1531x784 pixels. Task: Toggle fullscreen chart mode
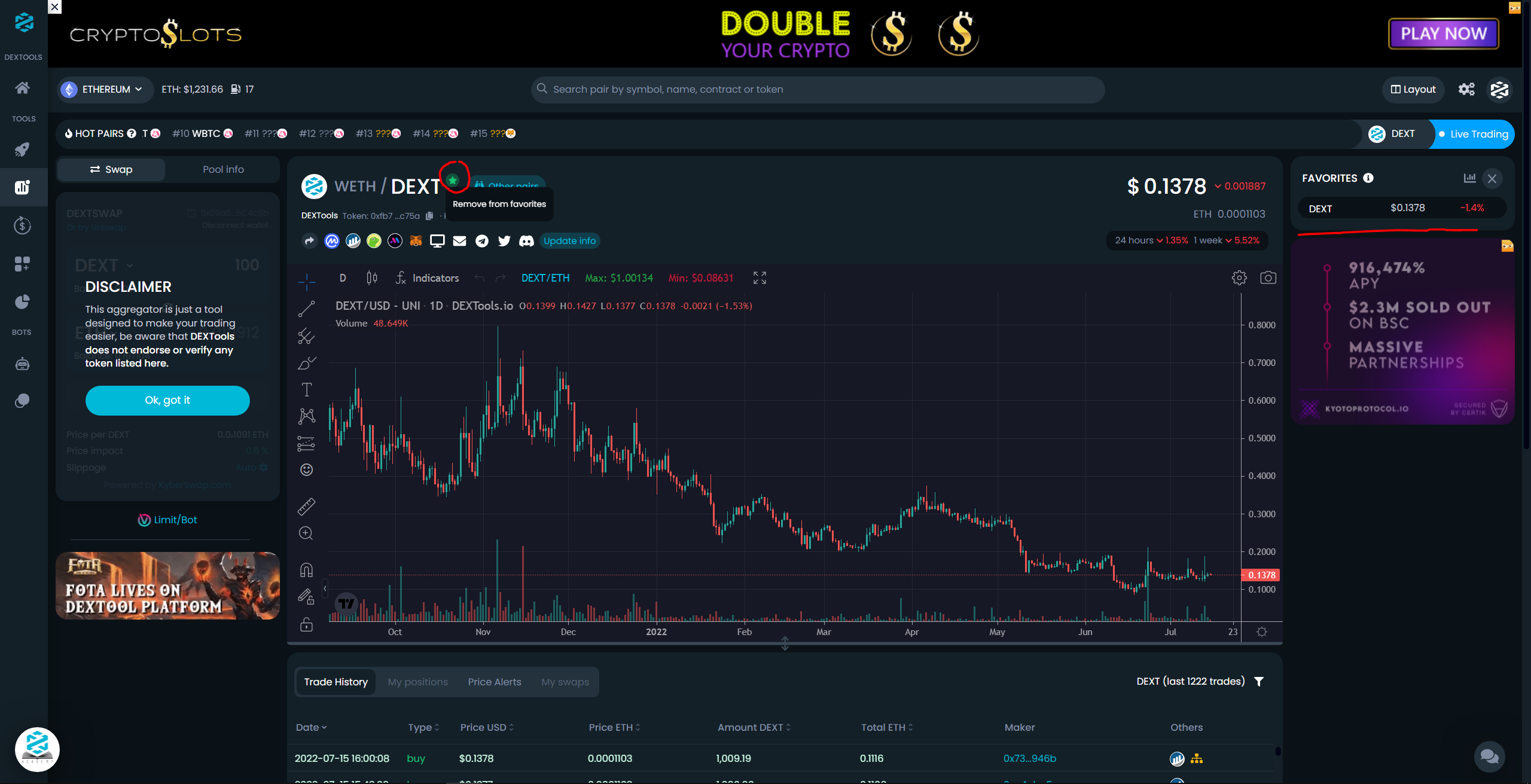tap(760, 278)
